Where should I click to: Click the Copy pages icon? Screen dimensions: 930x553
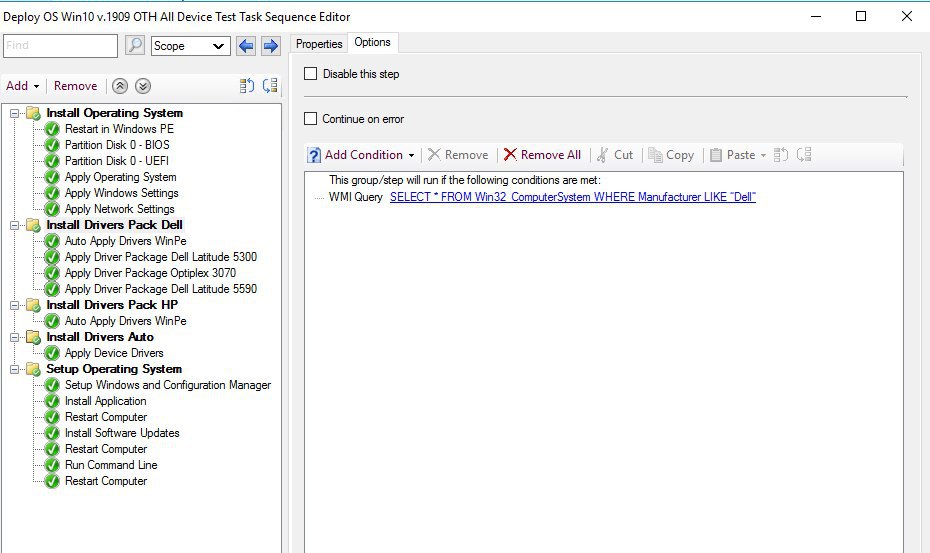tap(655, 155)
